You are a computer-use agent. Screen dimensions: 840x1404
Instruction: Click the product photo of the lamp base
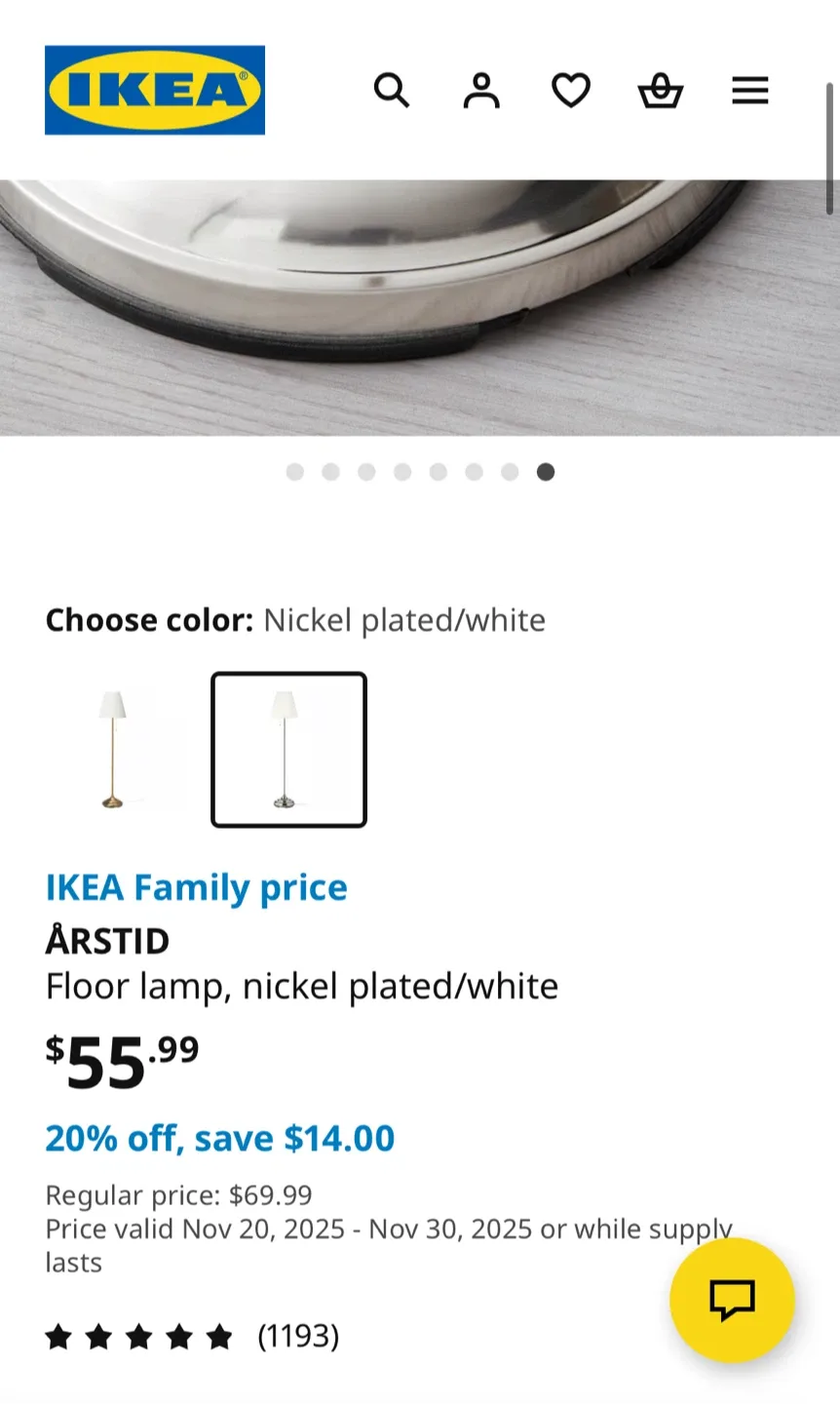point(420,292)
